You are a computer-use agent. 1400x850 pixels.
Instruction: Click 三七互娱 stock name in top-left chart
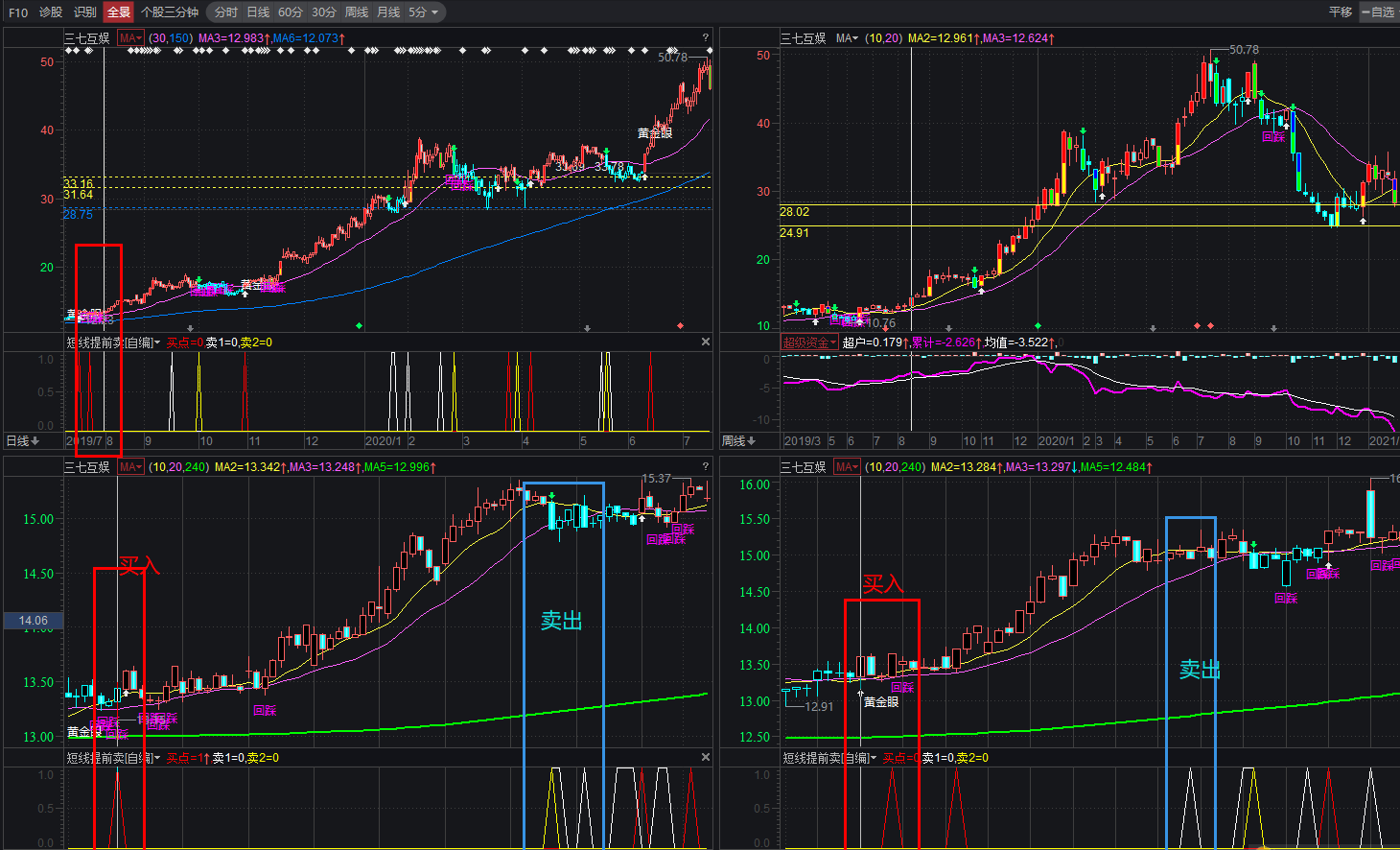pyautogui.click(x=87, y=38)
